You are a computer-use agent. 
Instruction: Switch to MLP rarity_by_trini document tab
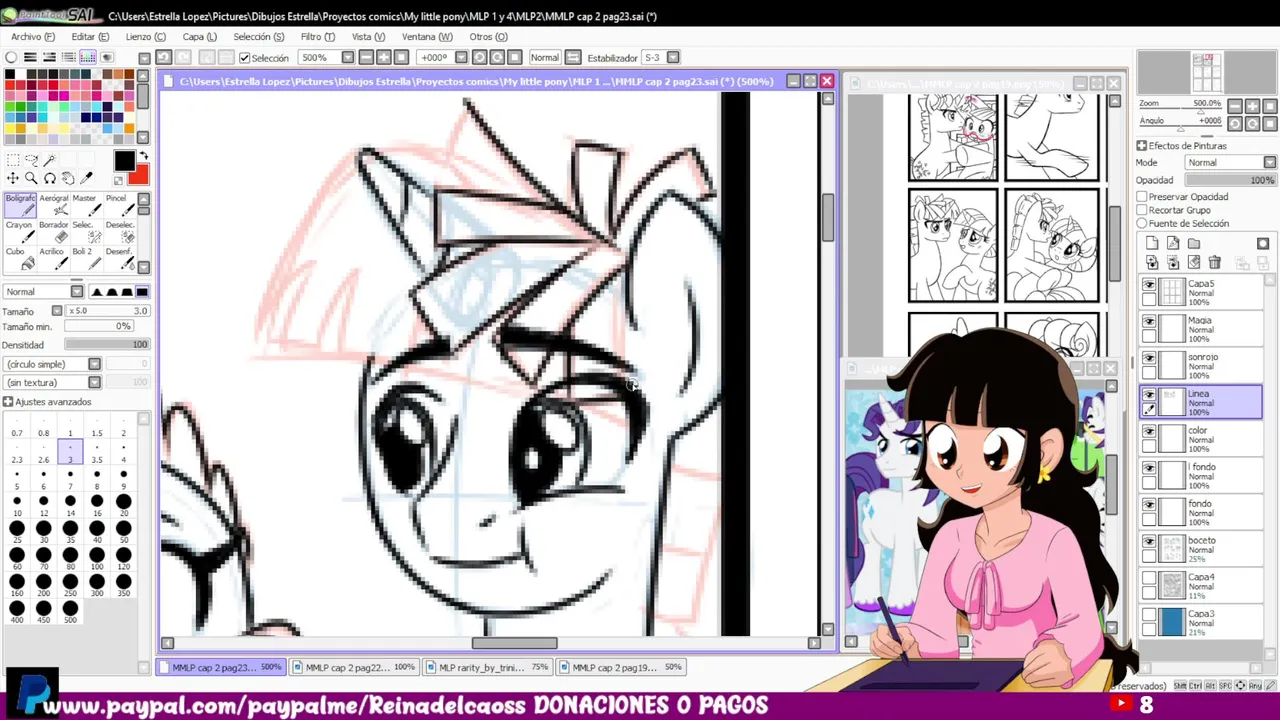click(488, 667)
